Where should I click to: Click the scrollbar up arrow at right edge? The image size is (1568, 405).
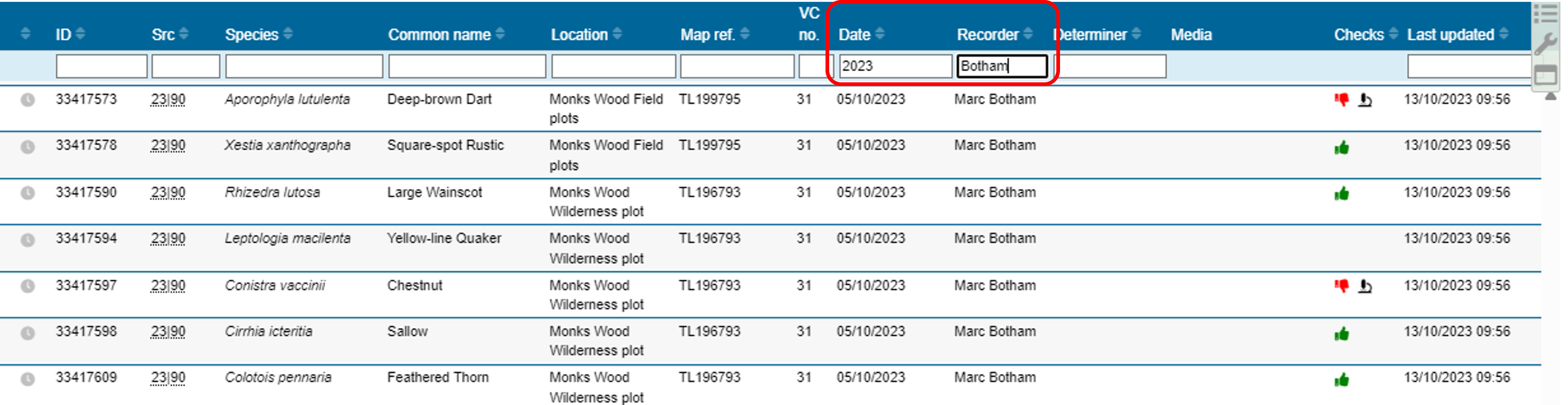(1551, 96)
